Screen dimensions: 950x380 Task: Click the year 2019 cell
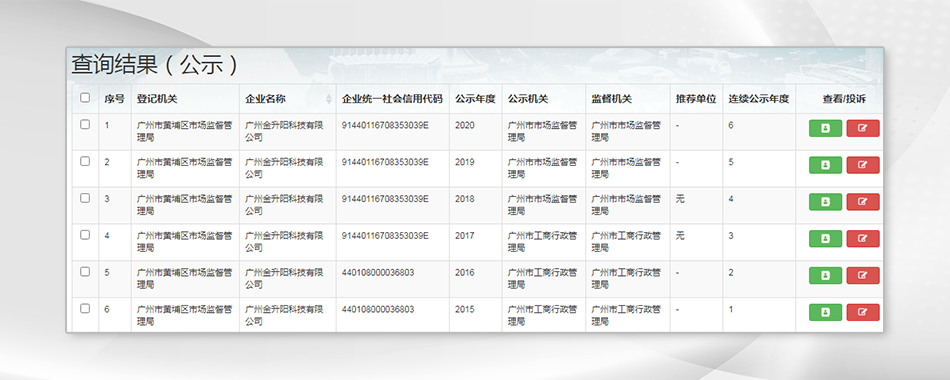tap(465, 162)
